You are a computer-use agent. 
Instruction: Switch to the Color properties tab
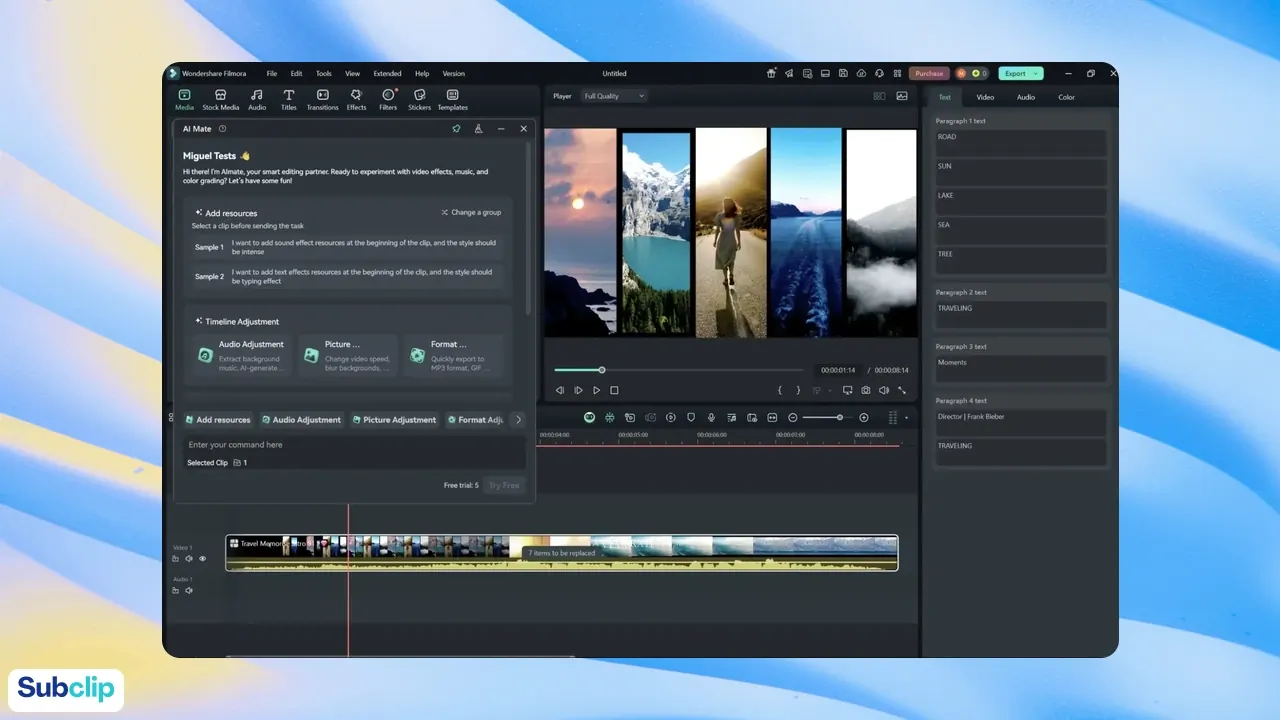click(1067, 97)
